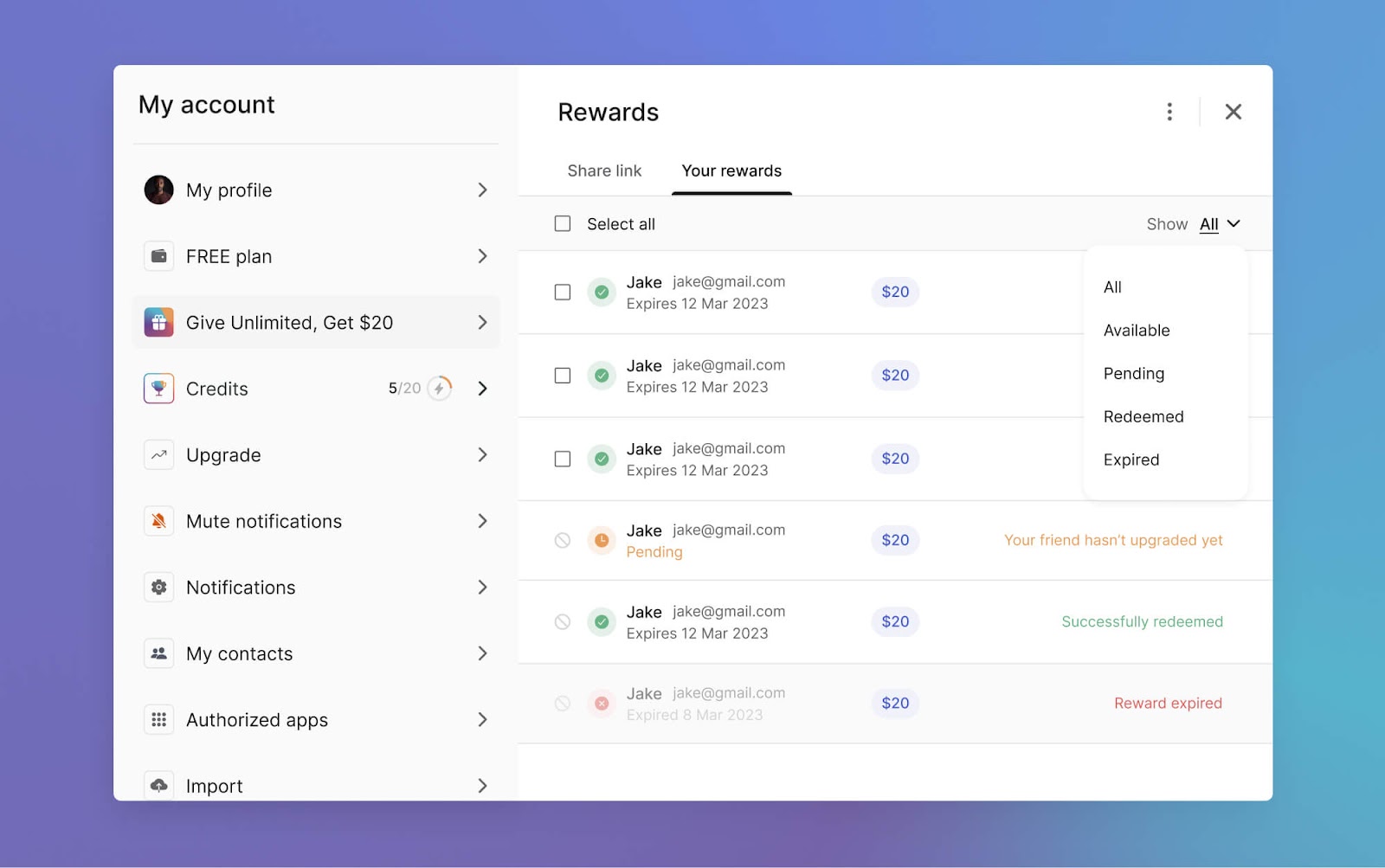The width and height of the screenshot is (1385, 868).
Task: Open the three-dot more options menu
Action: [x=1169, y=112]
